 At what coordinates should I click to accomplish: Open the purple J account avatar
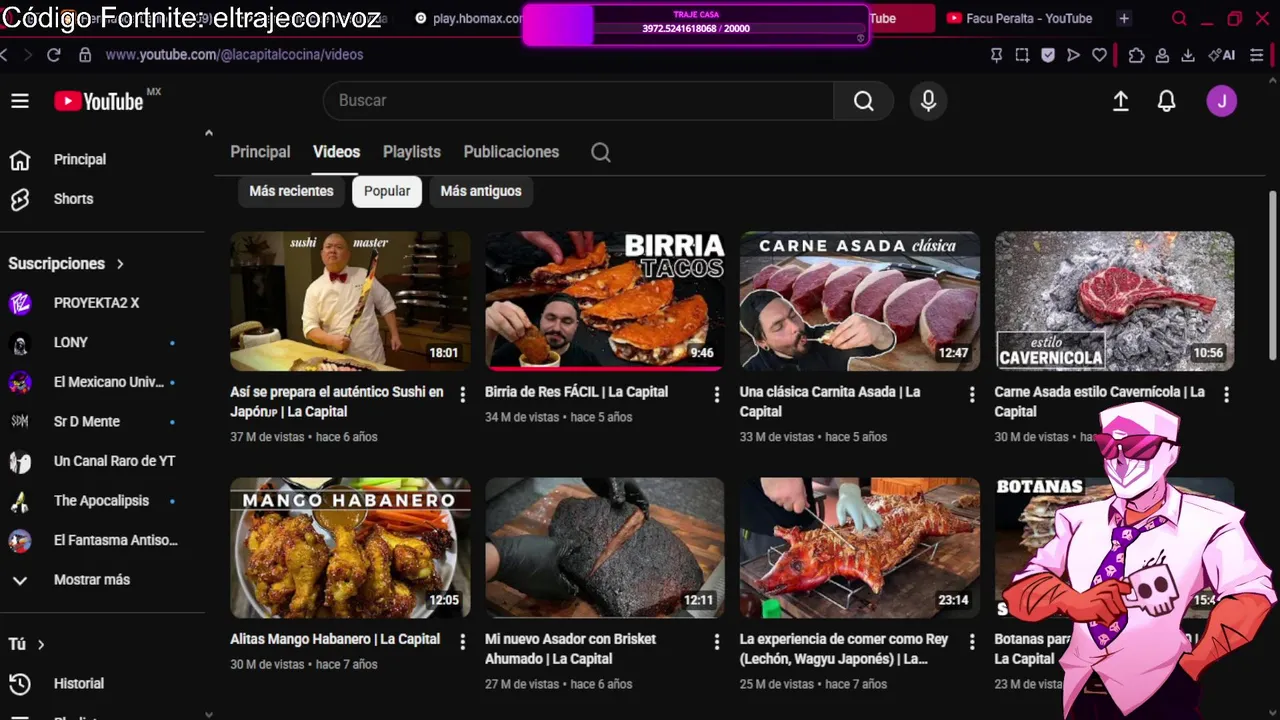1221,101
